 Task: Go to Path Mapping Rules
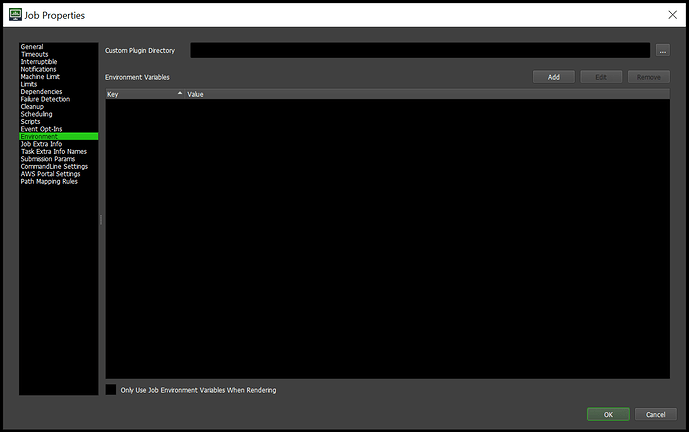[49, 181]
